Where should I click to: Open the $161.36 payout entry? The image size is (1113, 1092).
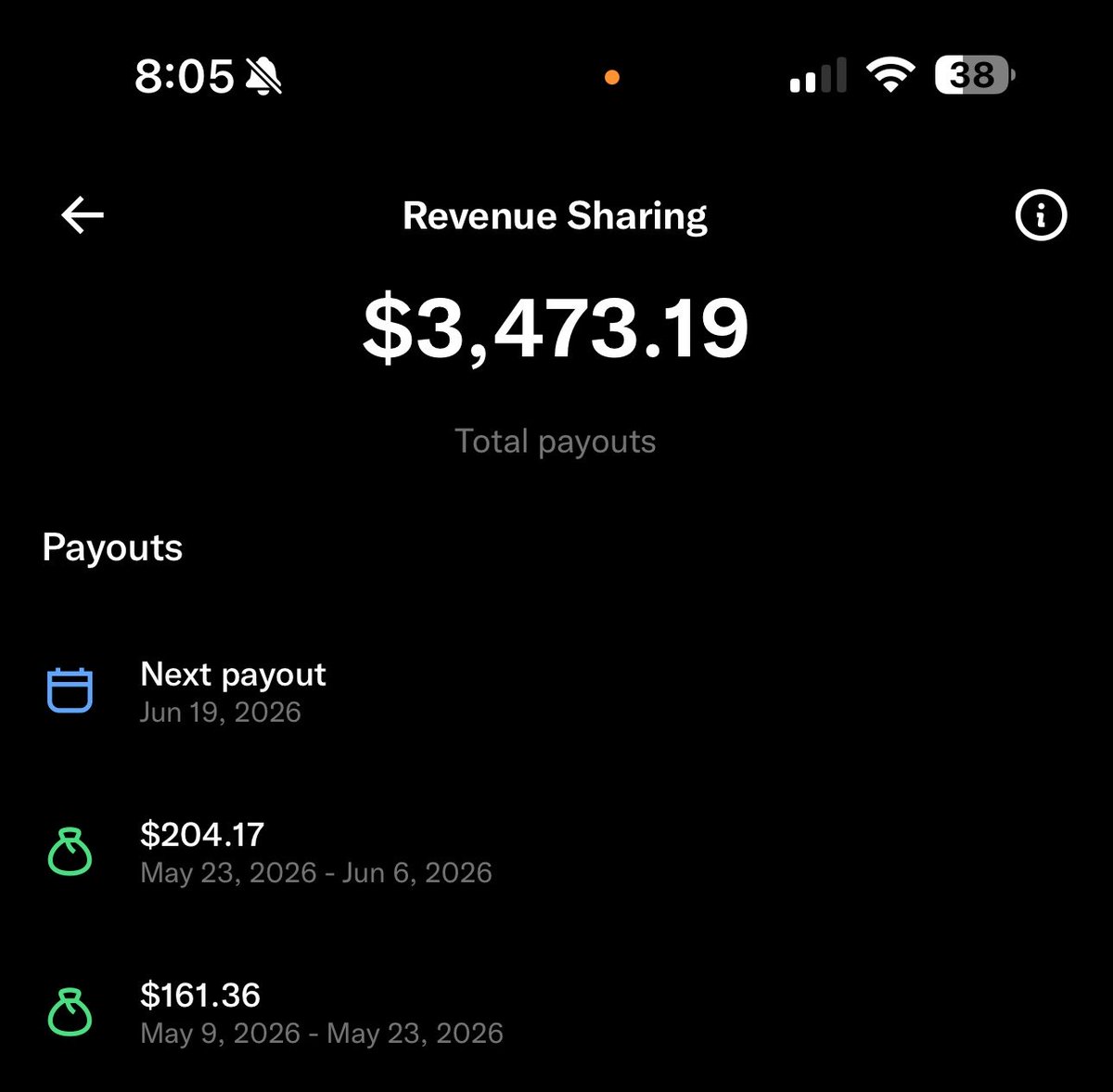click(x=556, y=1012)
